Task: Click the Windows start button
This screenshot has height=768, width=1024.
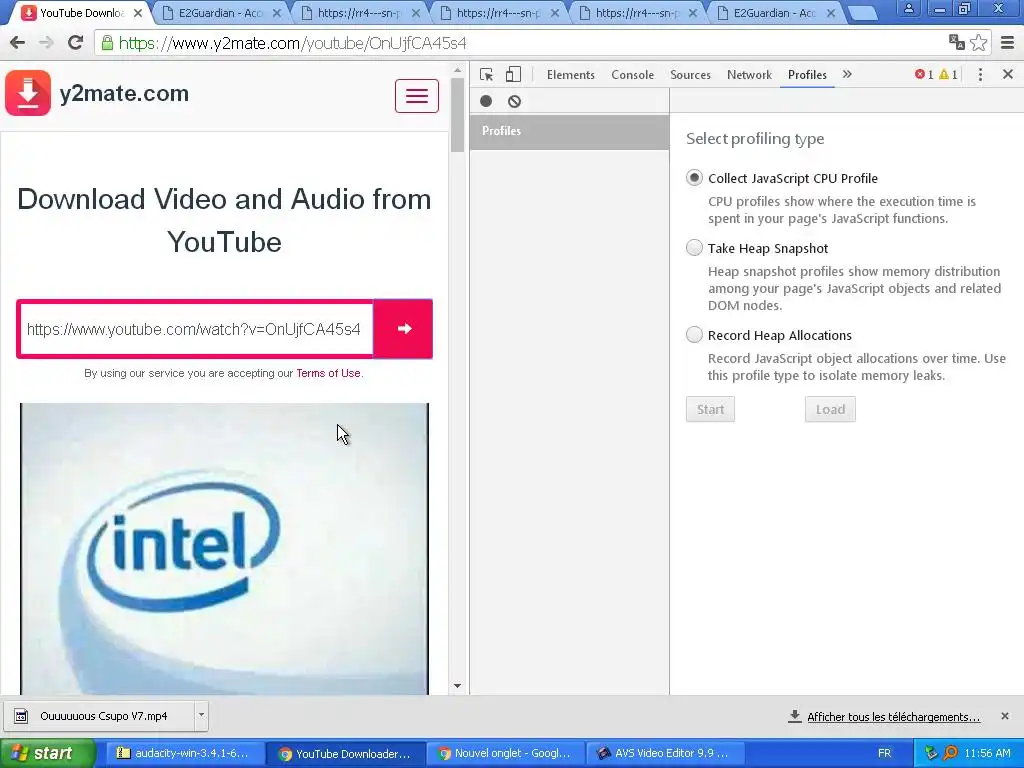Action: [48, 753]
